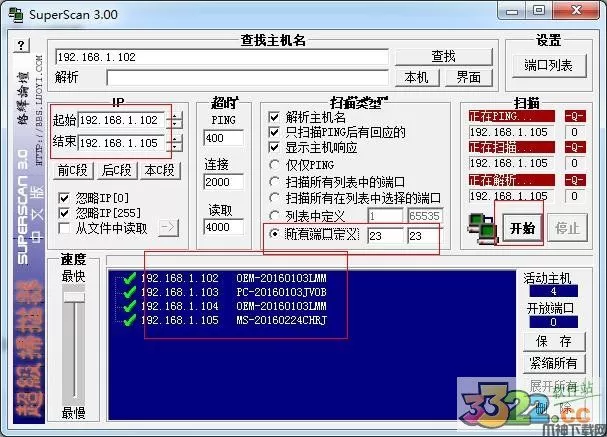The image size is (607, 437).
Task: Toggle the 解析主机名 checkbox
Action: pos(274,117)
